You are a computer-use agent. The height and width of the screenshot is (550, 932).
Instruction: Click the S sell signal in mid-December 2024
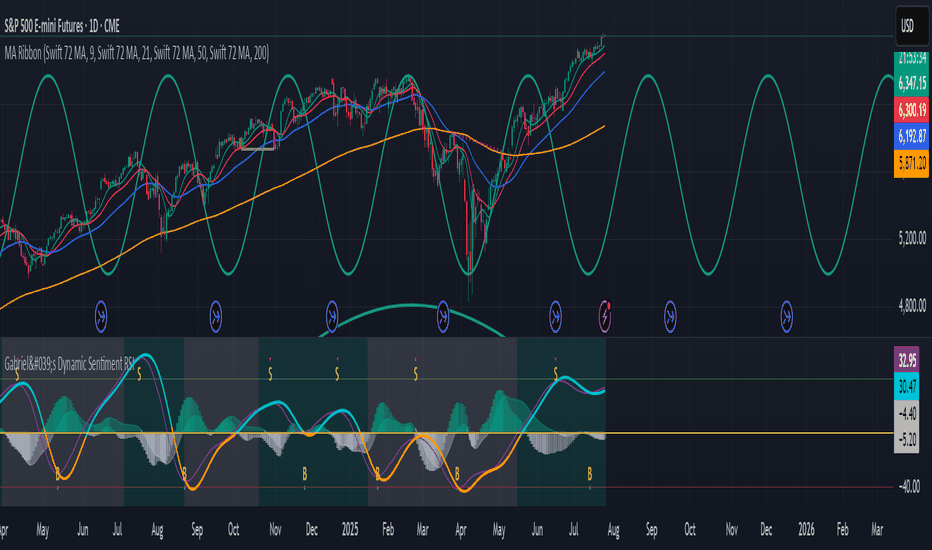click(337, 374)
